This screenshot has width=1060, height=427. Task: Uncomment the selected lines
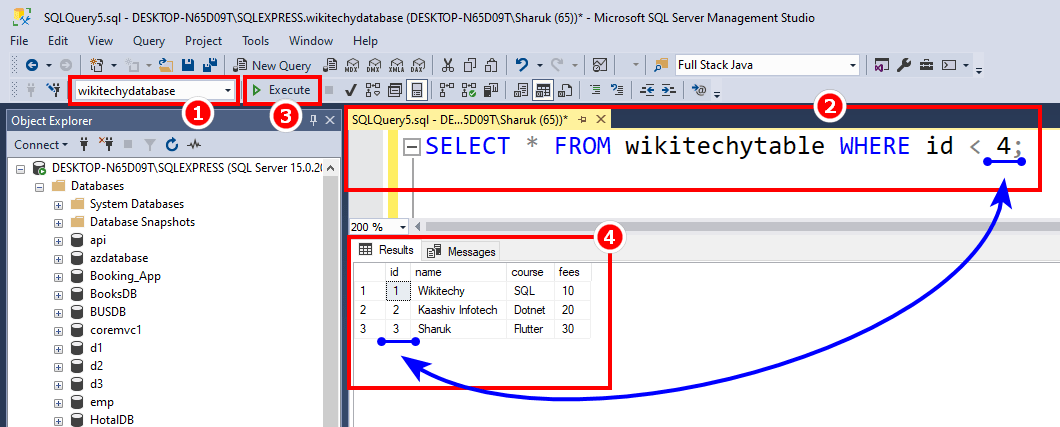pos(617,90)
